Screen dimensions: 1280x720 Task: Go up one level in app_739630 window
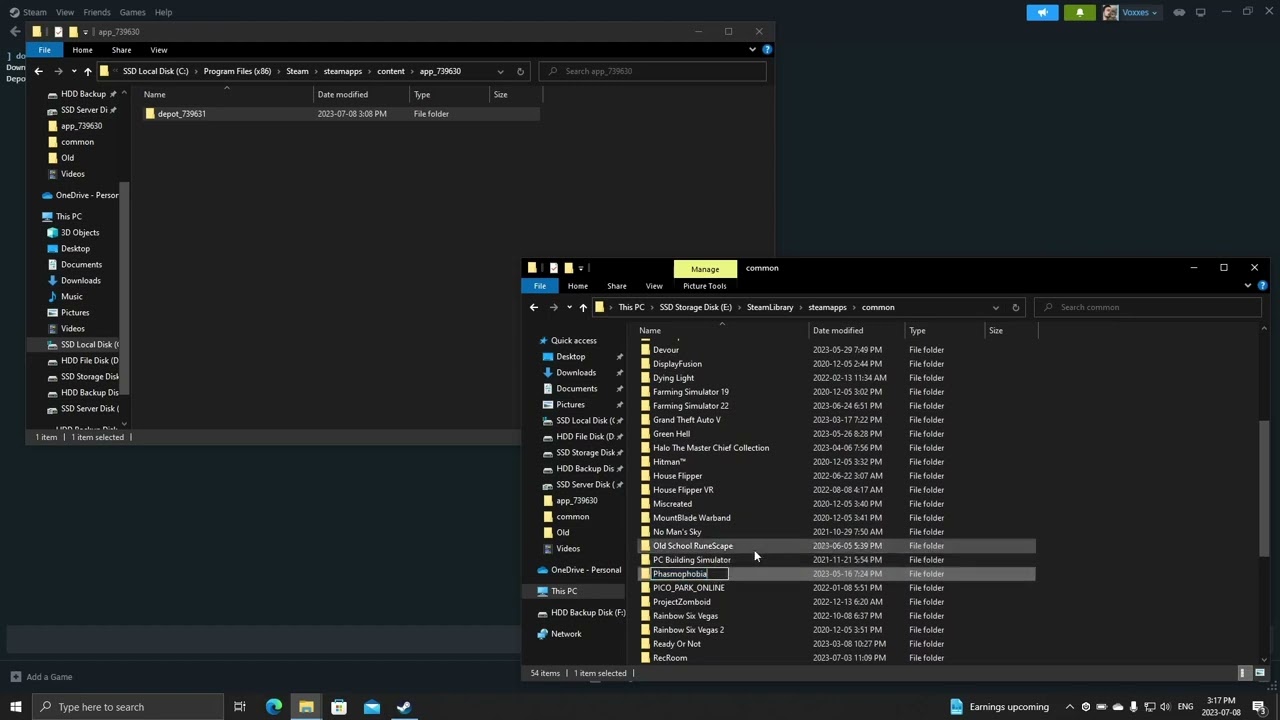click(x=87, y=71)
